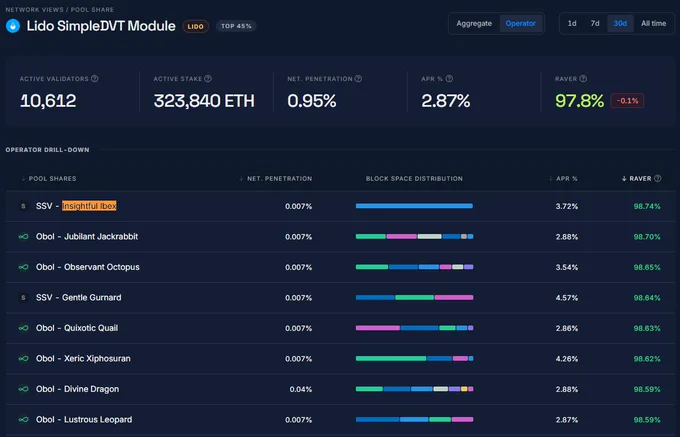Open RAVER column header help icon
Screen dimensions: 680x437
[657, 178]
